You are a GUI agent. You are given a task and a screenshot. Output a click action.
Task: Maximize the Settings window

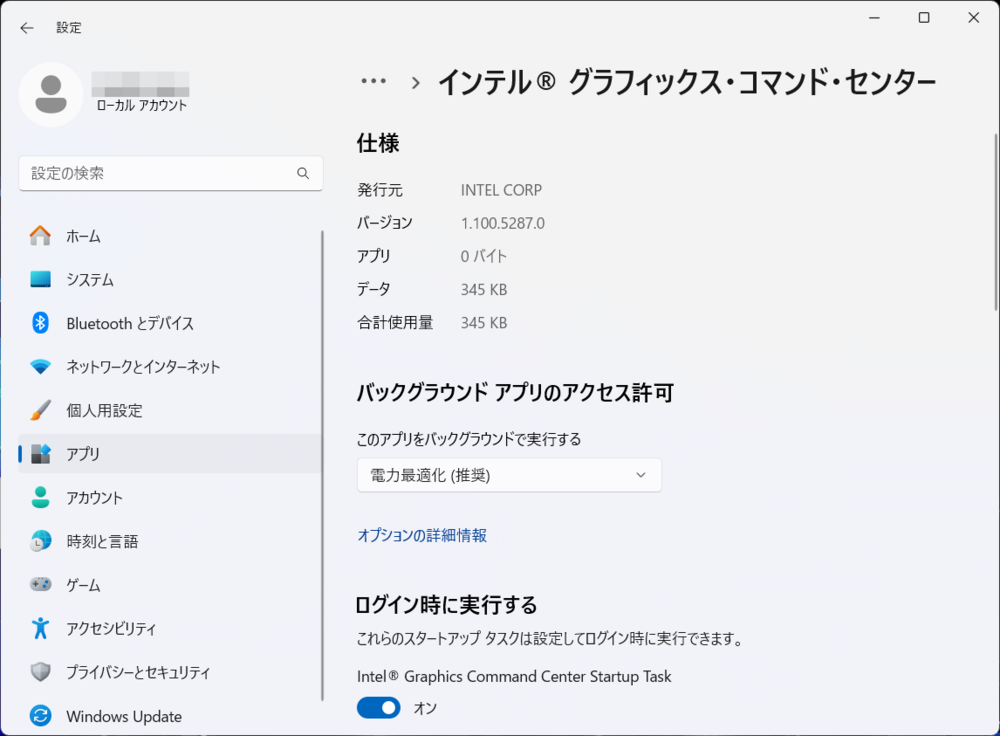tap(923, 18)
